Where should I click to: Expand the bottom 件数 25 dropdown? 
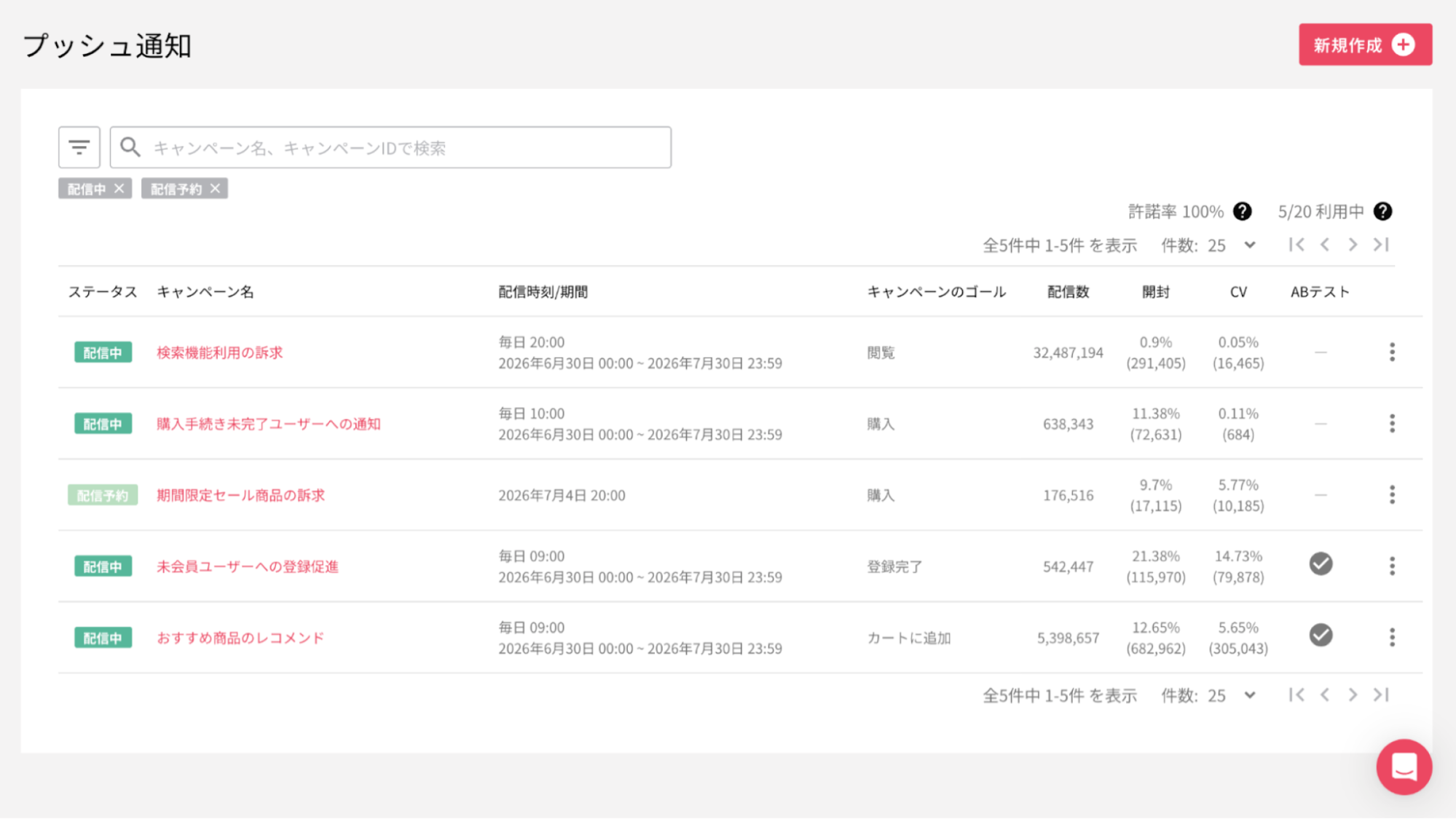1232,695
